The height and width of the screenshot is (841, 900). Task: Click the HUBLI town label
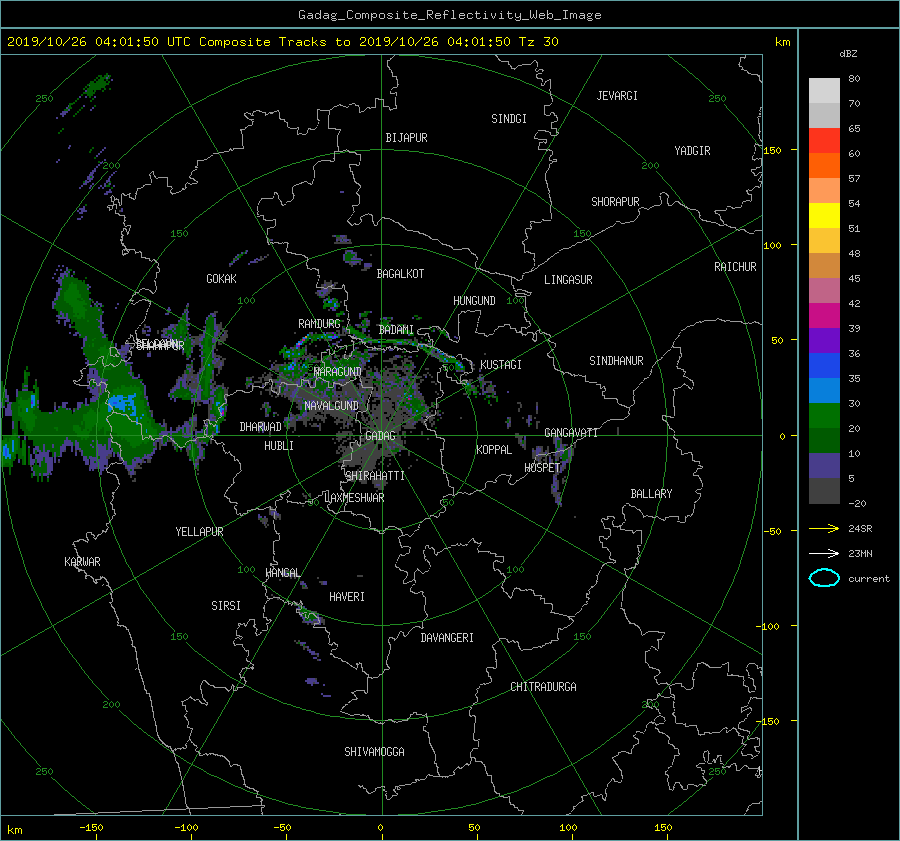279,446
